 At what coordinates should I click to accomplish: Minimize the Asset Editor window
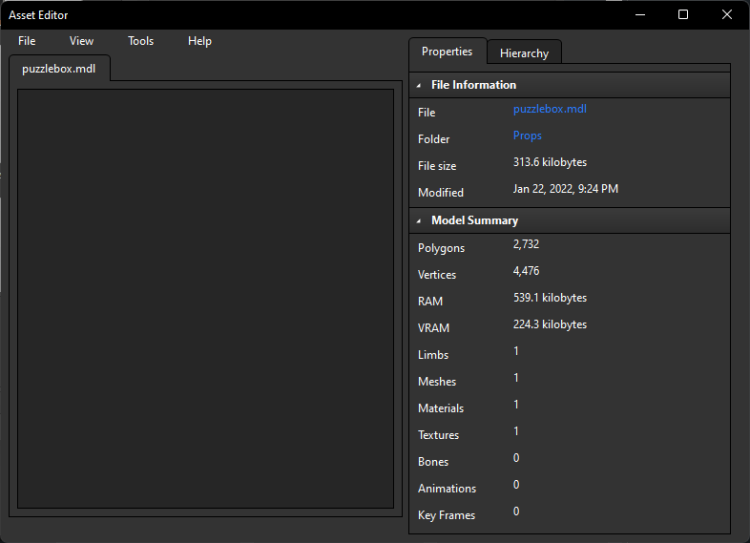(639, 14)
